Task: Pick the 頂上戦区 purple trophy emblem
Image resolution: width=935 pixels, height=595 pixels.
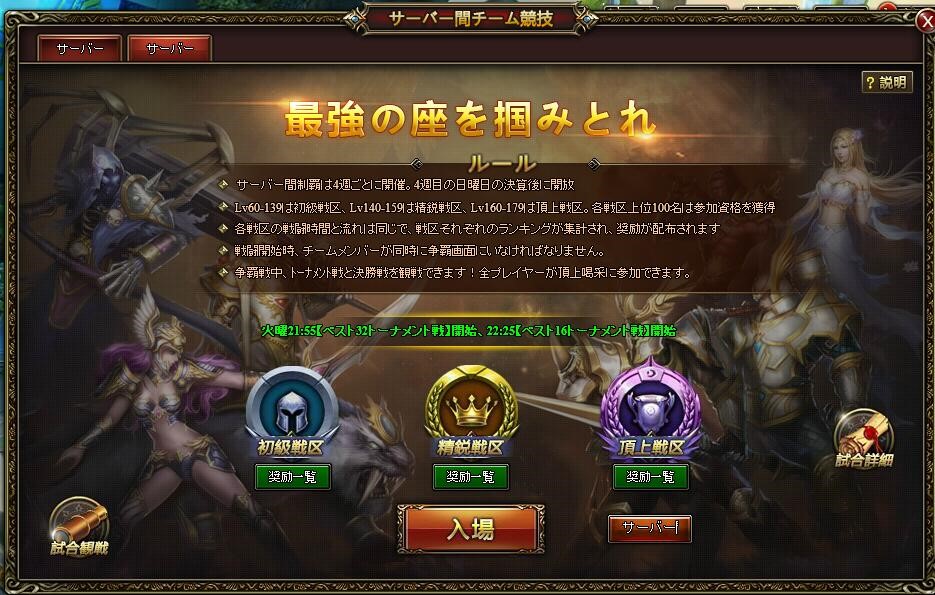Action: 651,411
